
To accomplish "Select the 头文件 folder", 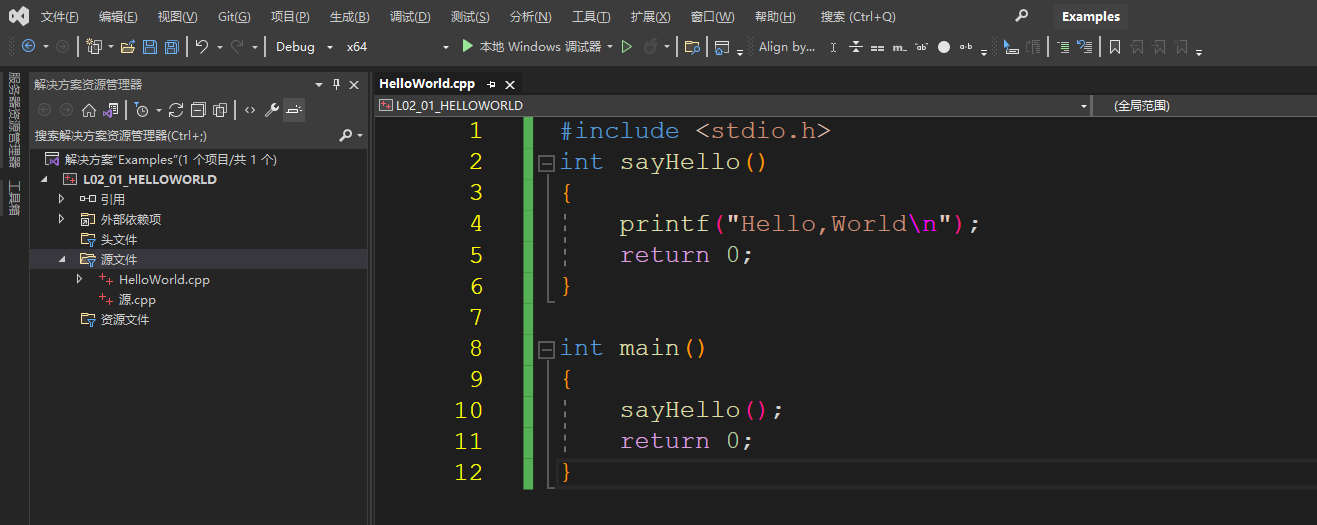I will coord(119,240).
